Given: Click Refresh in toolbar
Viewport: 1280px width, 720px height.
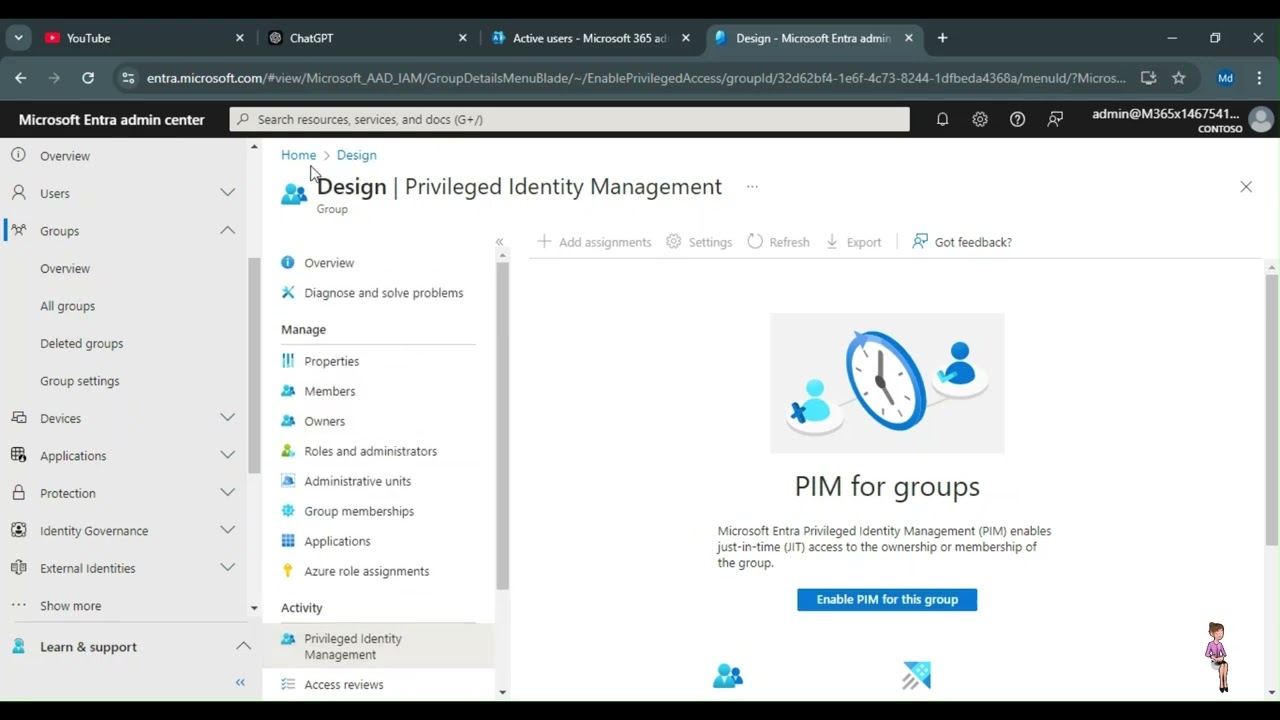Looking at the screenshot, I should 778,242.
